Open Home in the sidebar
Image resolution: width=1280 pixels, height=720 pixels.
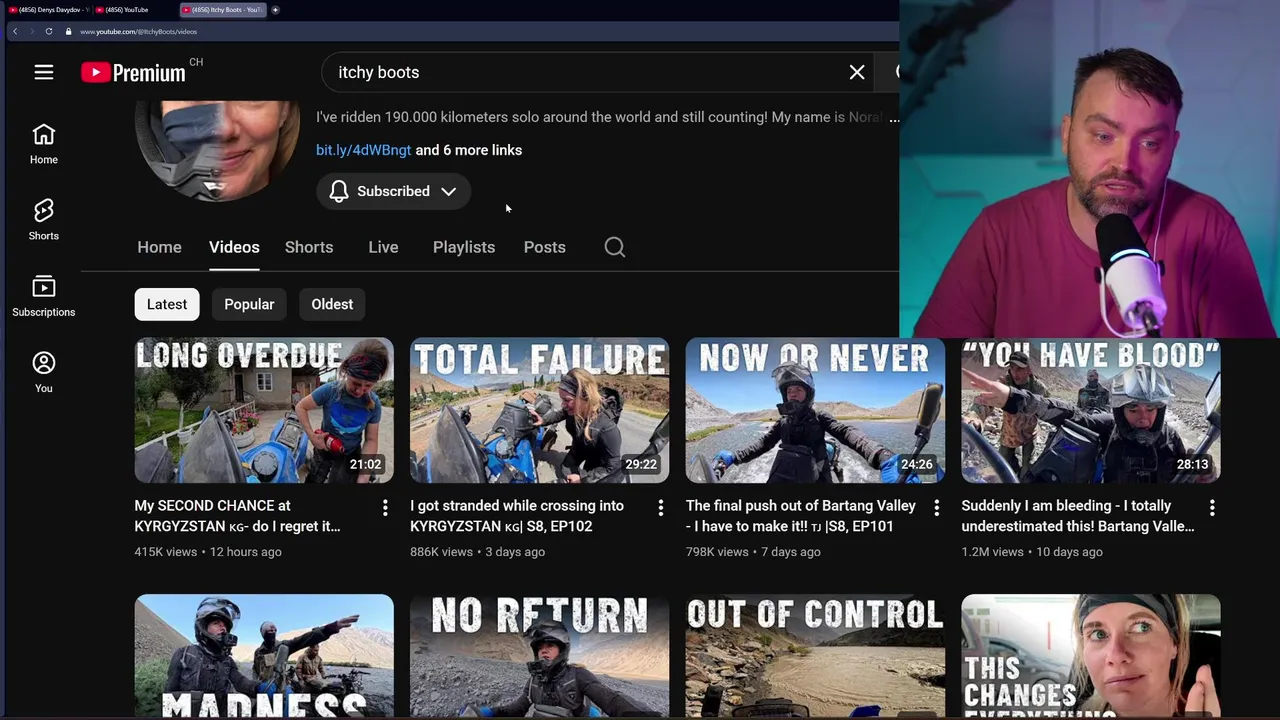(x=44, y=144)
